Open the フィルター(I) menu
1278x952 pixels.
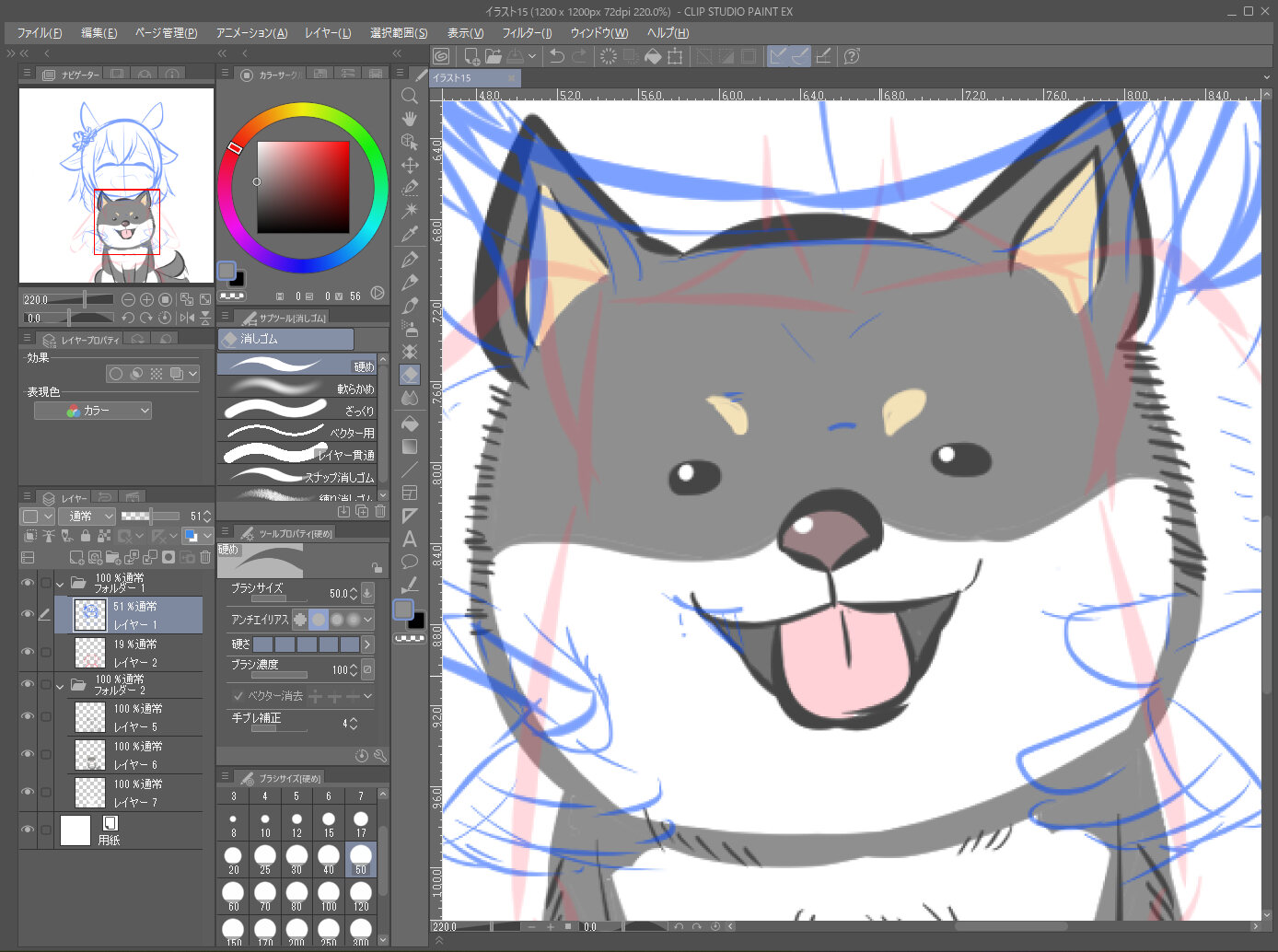tap(527, 32)
